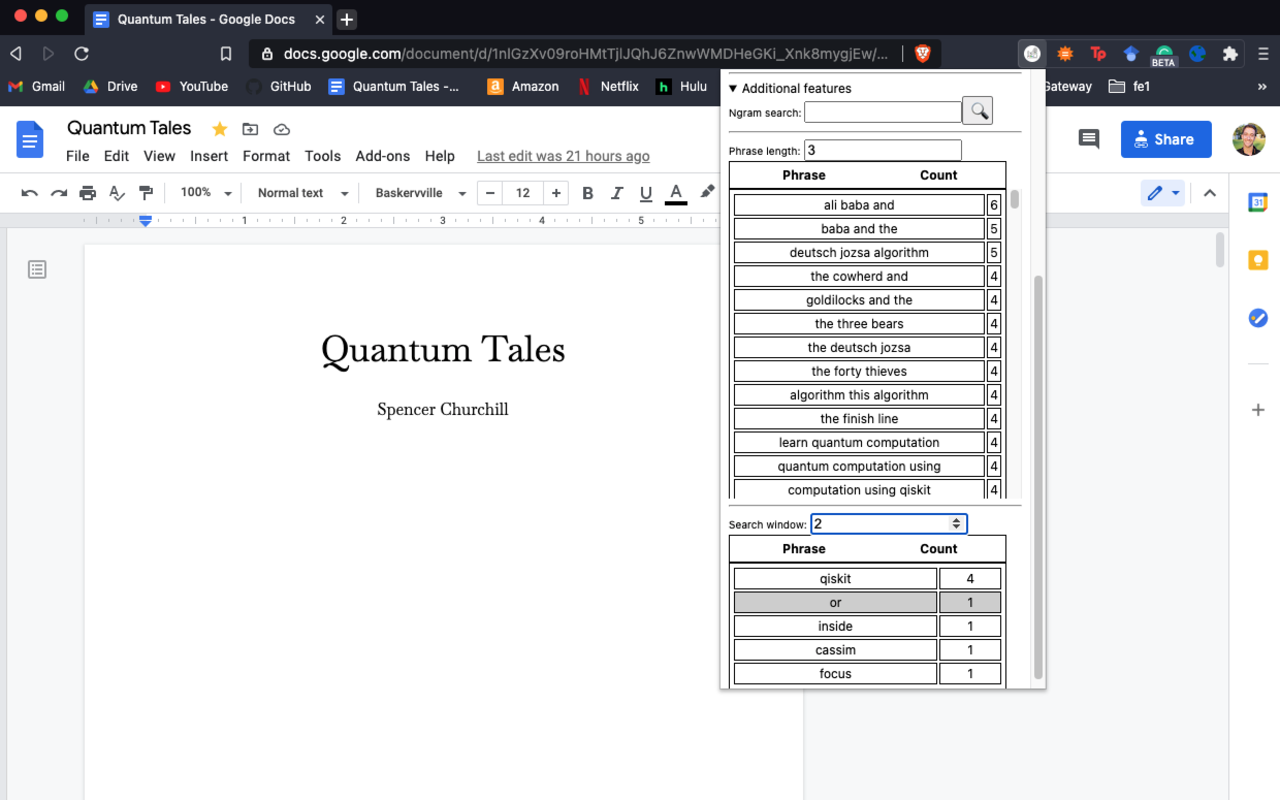Toggle bold formatting
Screen dimensions: 1280x800
pos(588,193)
